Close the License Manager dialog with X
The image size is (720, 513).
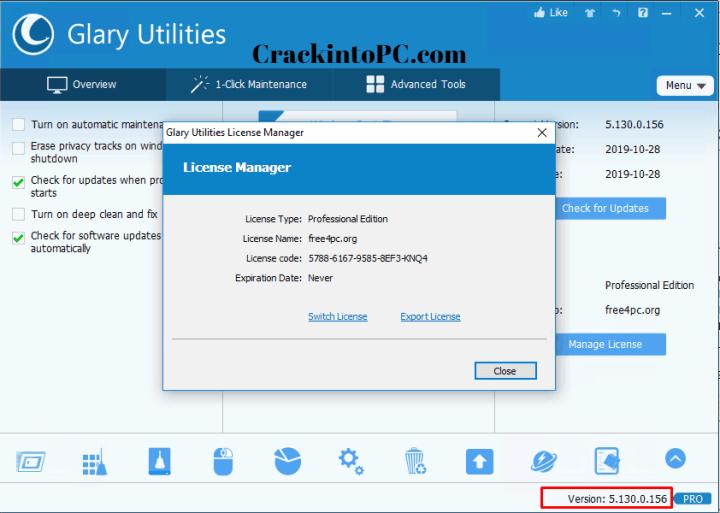pyautogui.click(x=542, y=133)
